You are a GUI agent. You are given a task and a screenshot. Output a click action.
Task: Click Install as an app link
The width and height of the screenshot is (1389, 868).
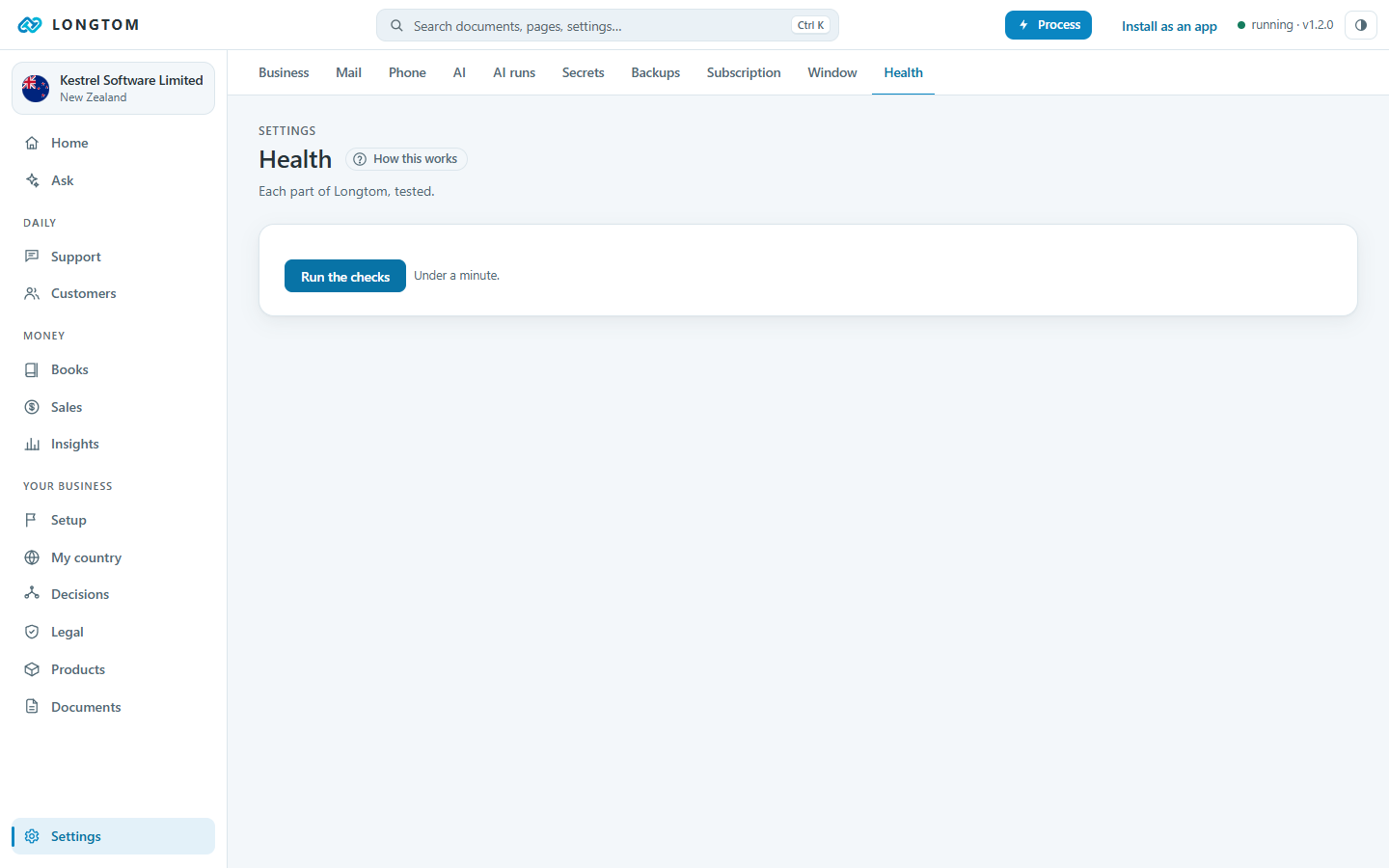point(1169,26)
